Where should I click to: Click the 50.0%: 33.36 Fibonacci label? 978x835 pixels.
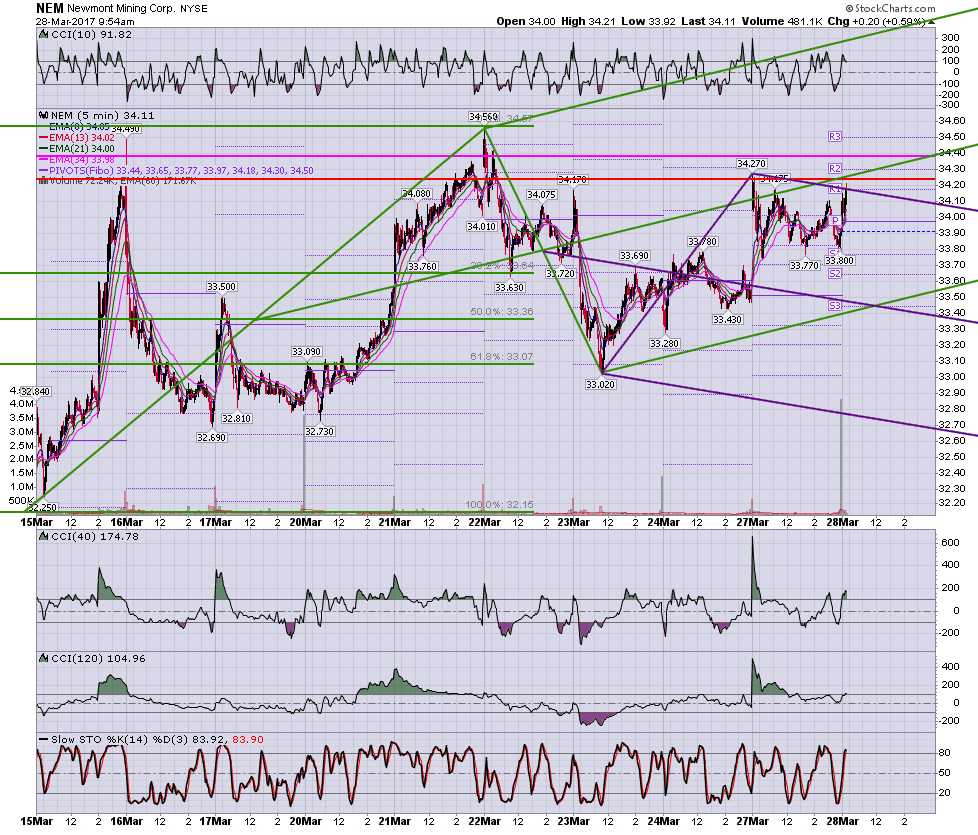[501, 312]
